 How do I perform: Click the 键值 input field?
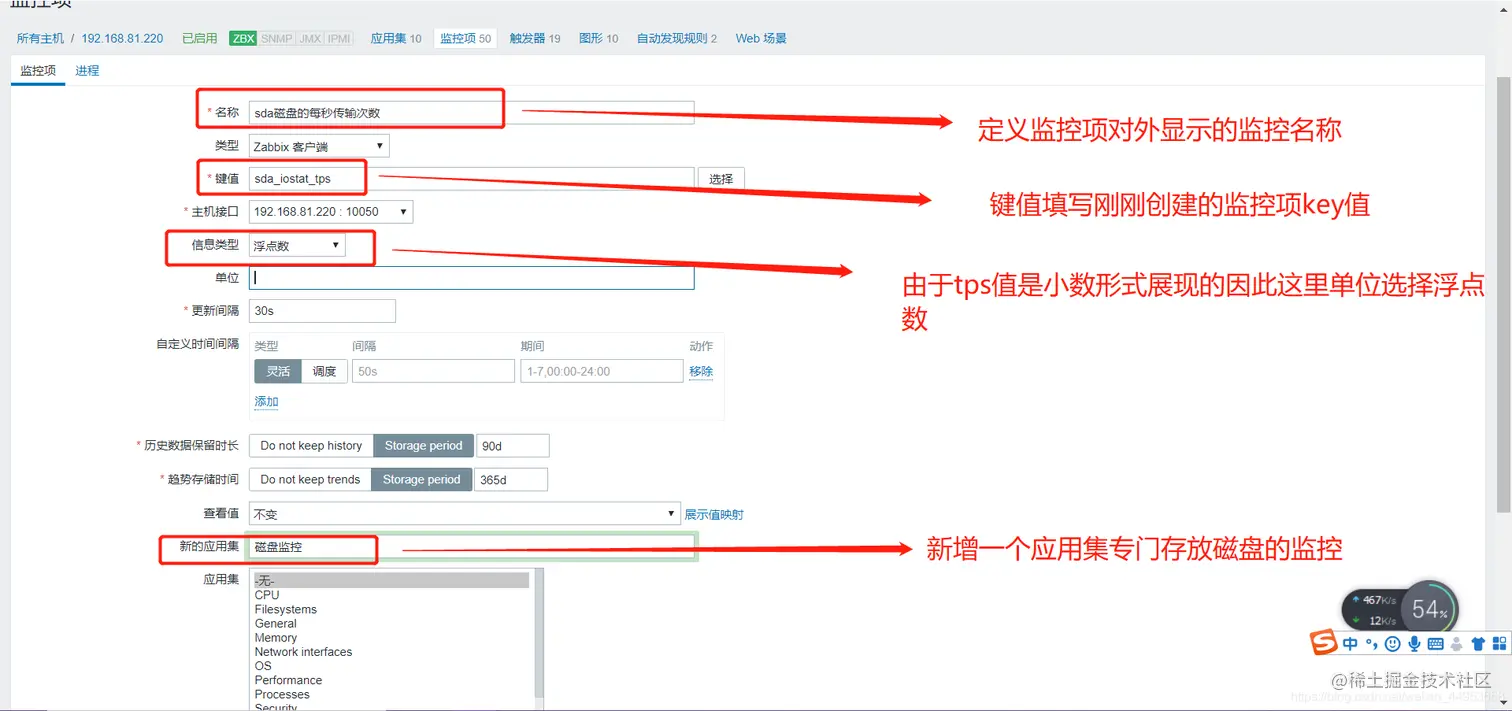click(471, 179)
